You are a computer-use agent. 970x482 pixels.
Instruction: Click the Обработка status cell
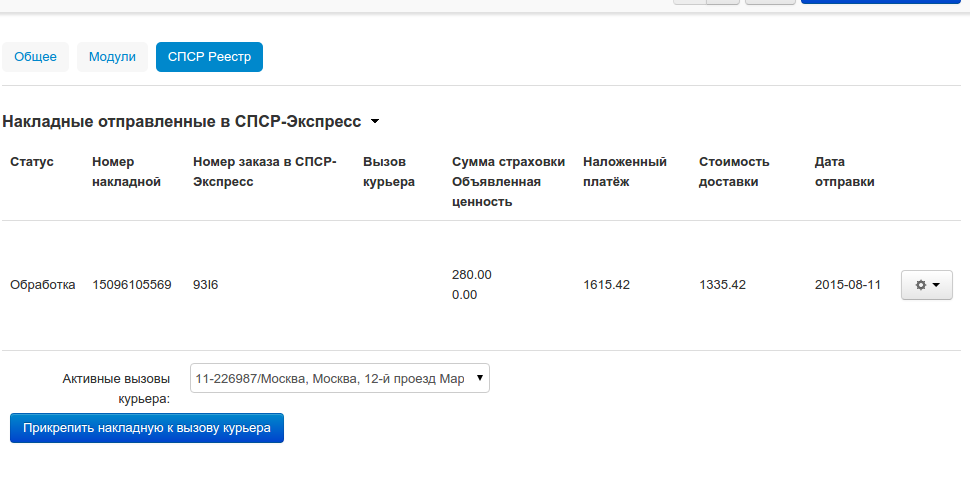43,285
